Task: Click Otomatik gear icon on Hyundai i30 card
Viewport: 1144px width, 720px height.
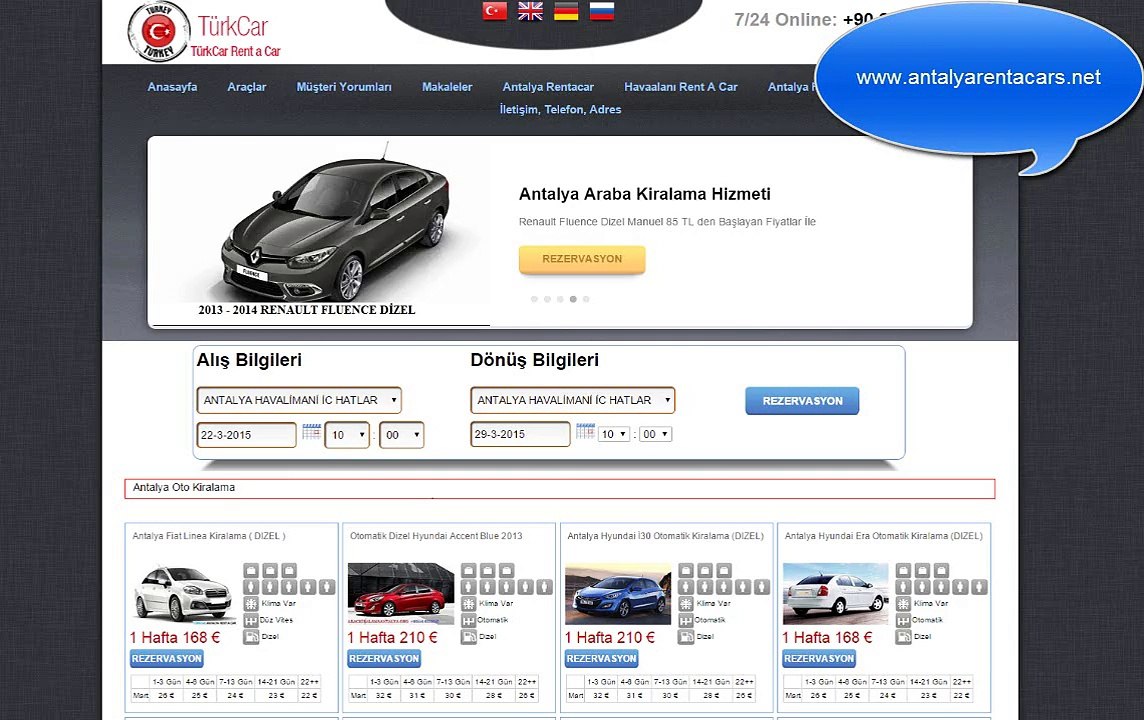Action: click(686, 620)
